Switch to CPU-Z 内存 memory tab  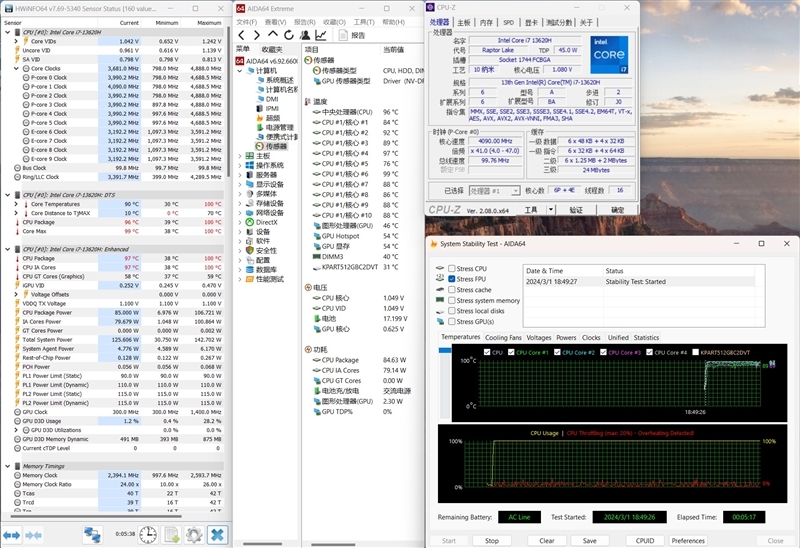click(x=486, y=22)
